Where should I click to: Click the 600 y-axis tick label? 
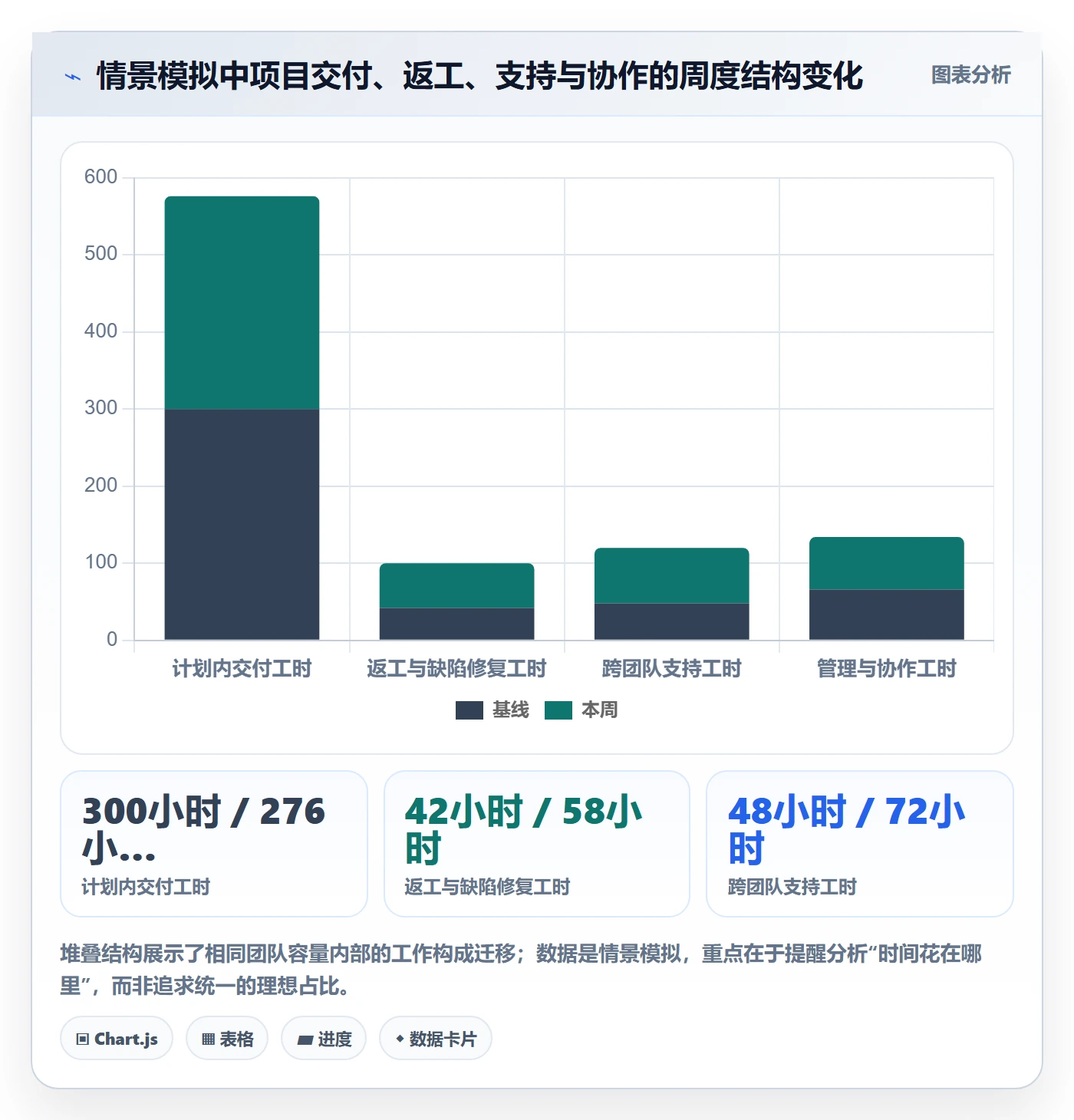[x=101, y=177]
